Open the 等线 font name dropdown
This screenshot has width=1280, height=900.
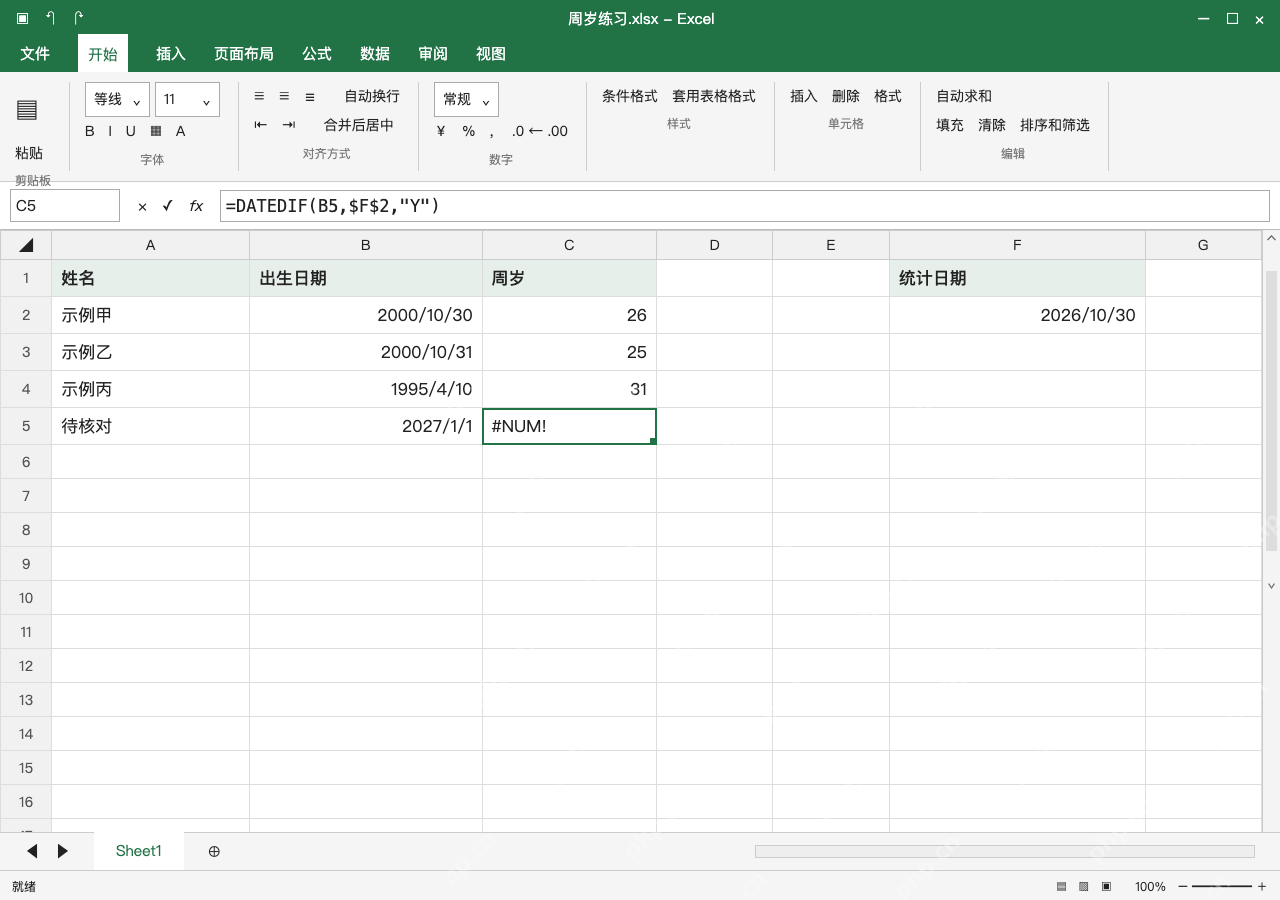pyautogui.click(x=118, y=99)
